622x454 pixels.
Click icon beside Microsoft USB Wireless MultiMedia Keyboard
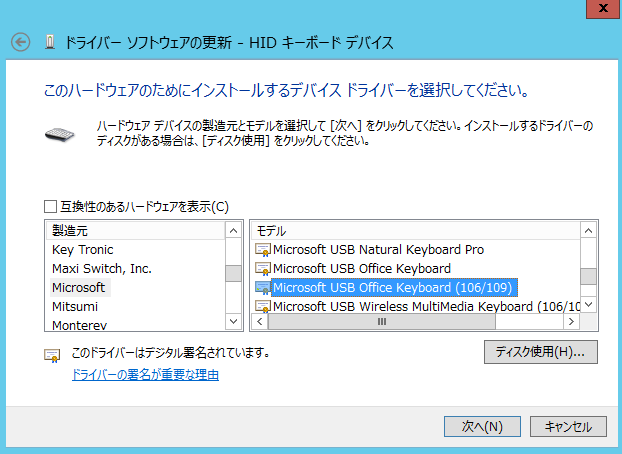tap(263, 306)
